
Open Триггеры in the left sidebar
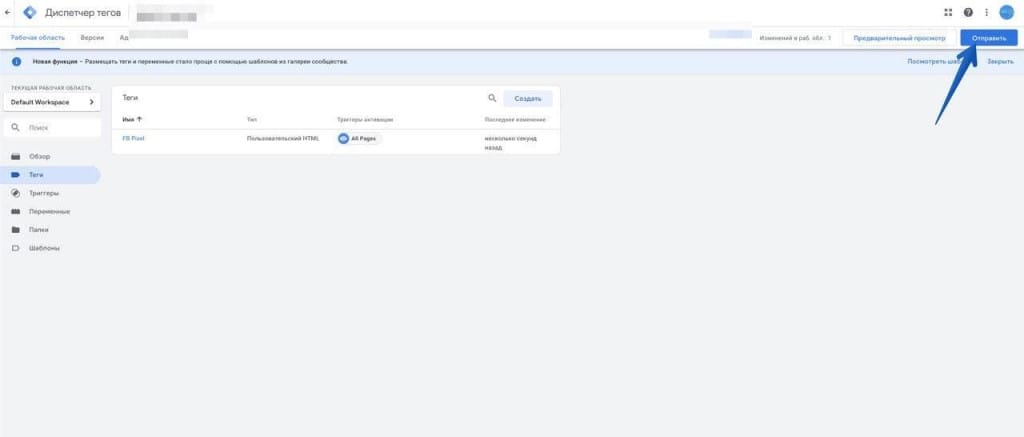coord(44,193)
